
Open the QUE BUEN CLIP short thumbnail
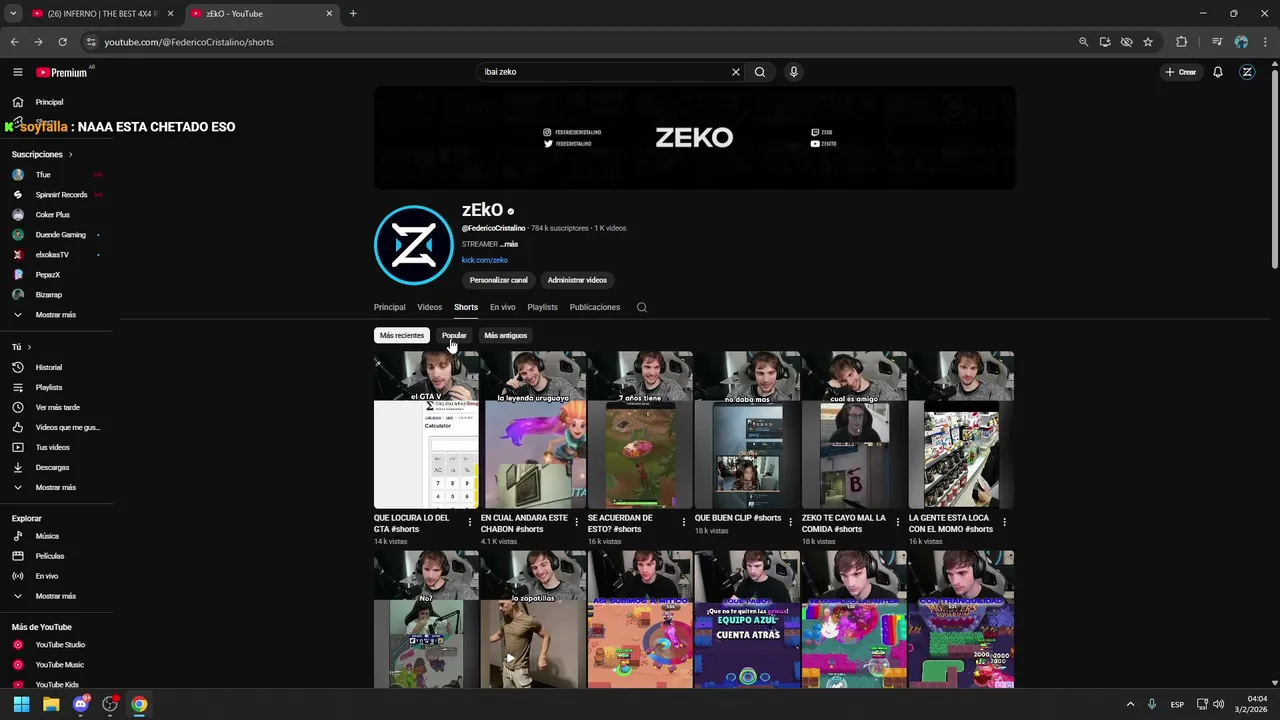747,430
